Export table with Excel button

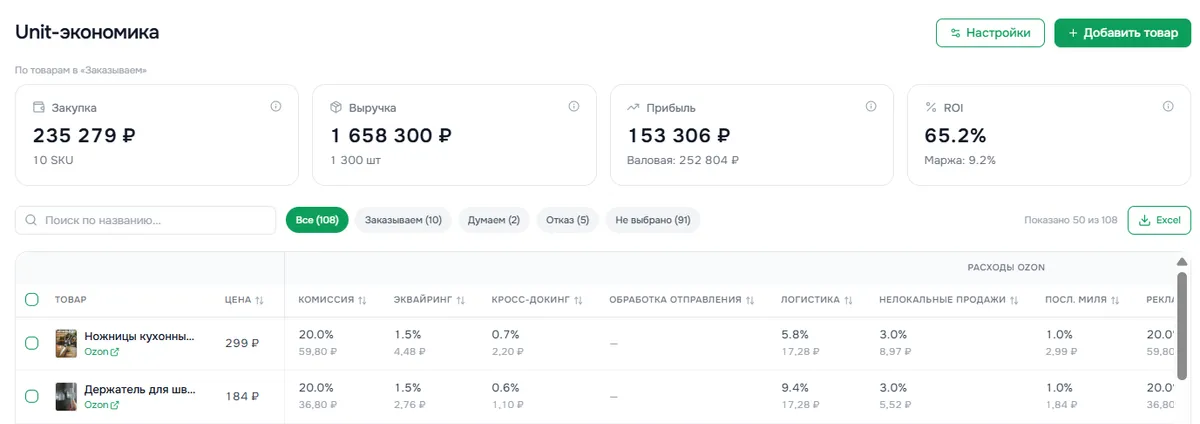pos(1159,220)
